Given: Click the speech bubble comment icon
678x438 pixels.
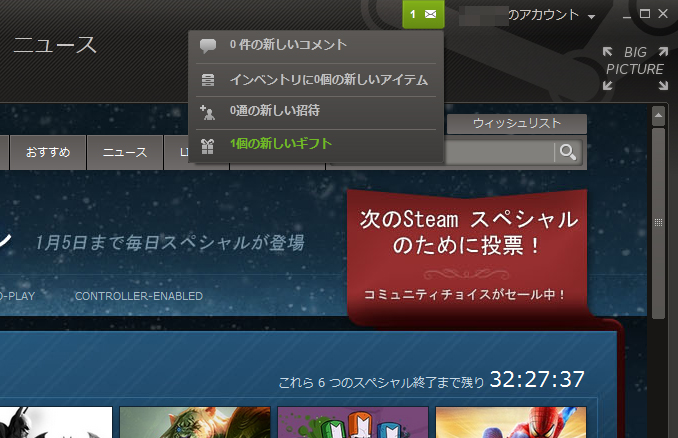Looking at the screenshot, I should (x=208, y=46).
